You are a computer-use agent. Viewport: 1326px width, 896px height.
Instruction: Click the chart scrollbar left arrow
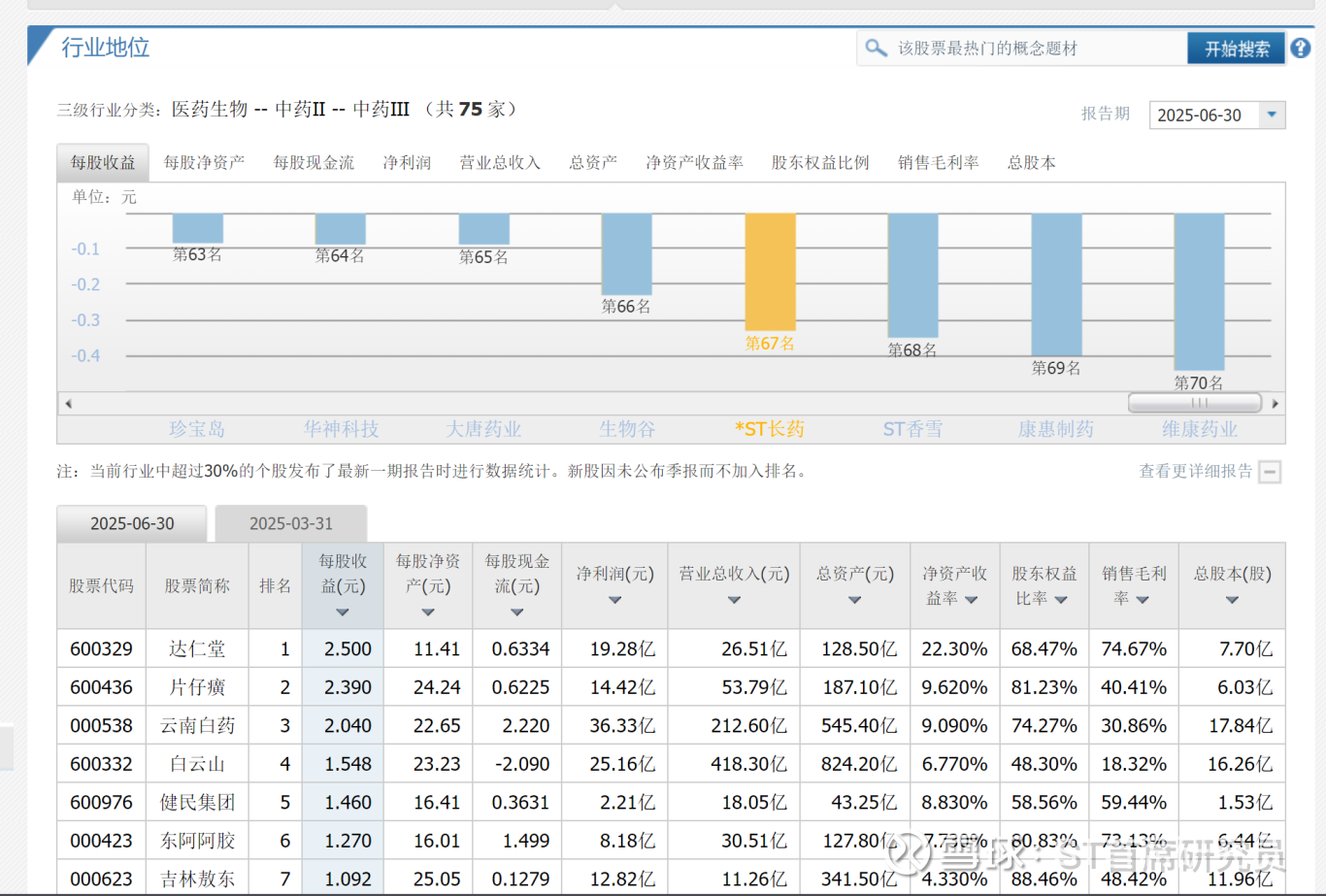point(68,403)
